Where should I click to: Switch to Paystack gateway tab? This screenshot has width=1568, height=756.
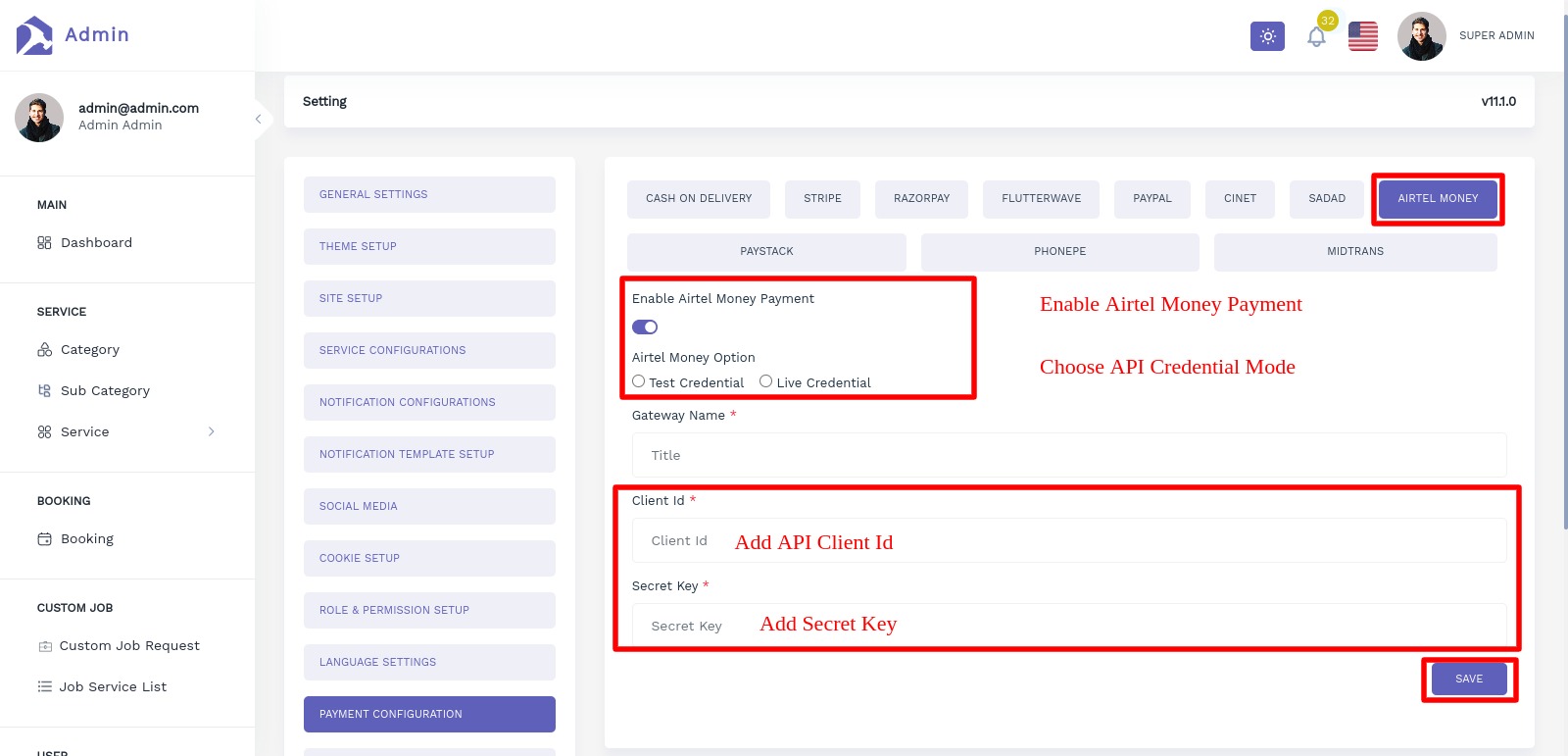[766, 252]
